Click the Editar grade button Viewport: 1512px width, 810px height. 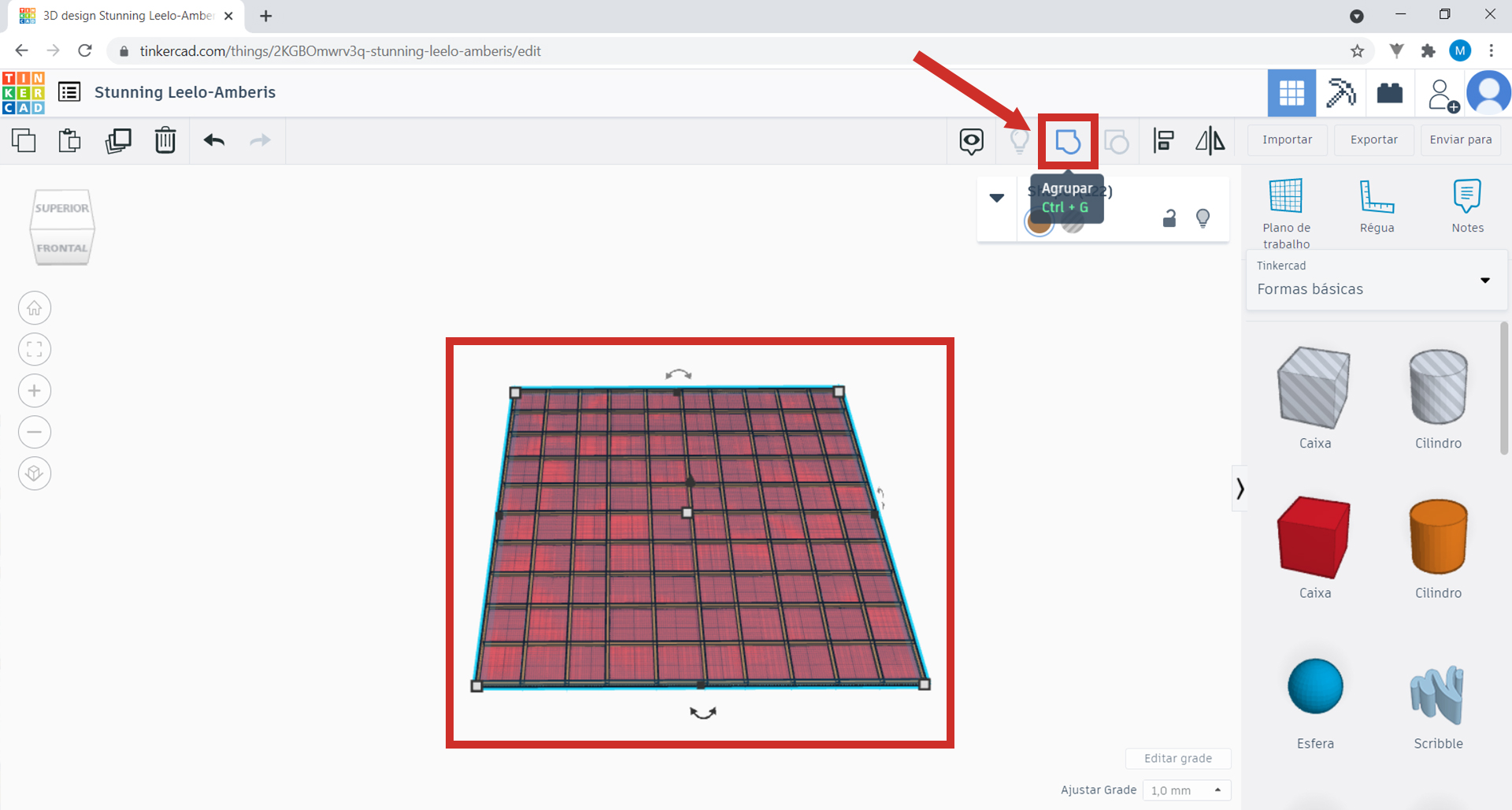pyautogui.click(x=1178, y=758)
